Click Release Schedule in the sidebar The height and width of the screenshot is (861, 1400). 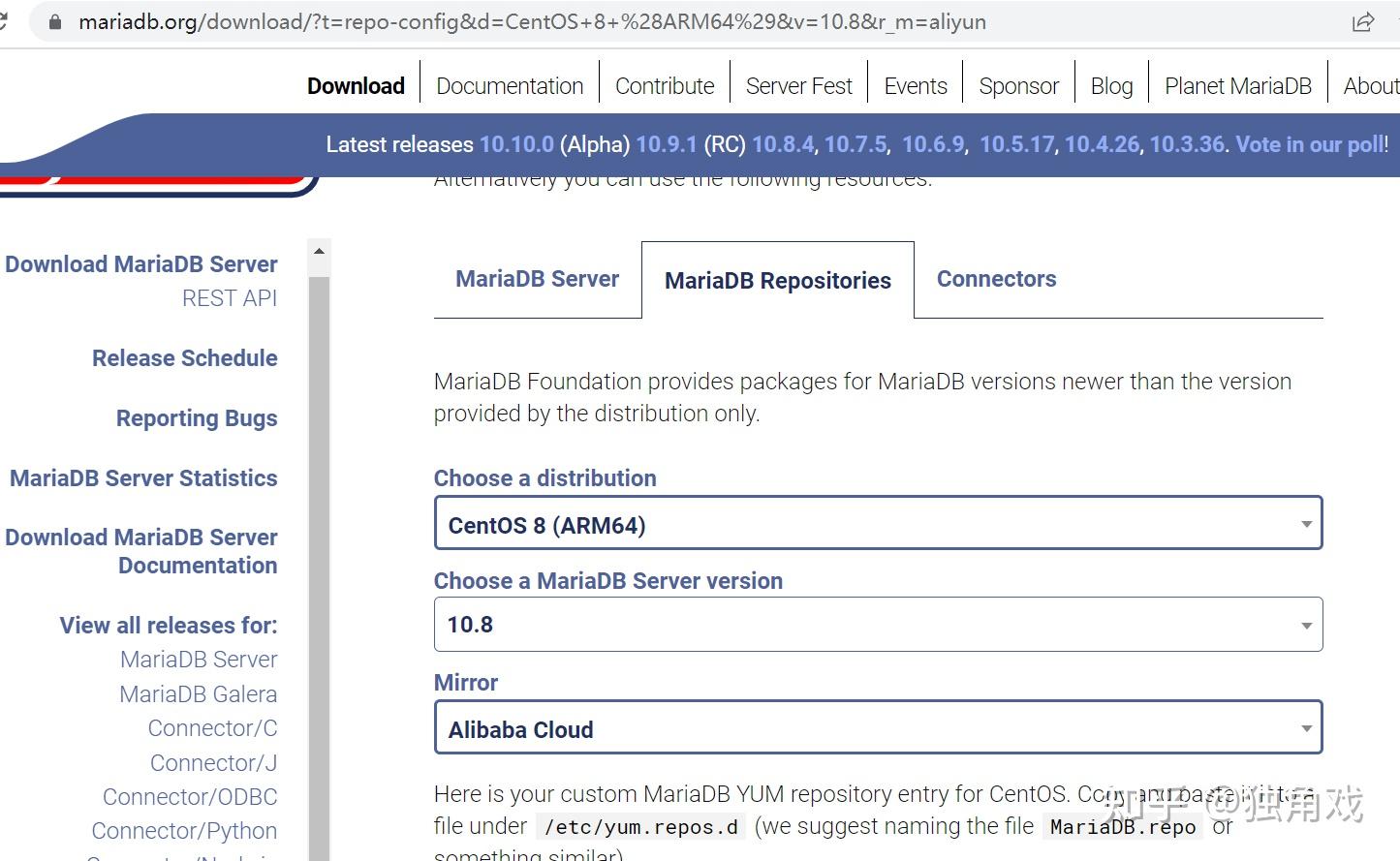184,358
